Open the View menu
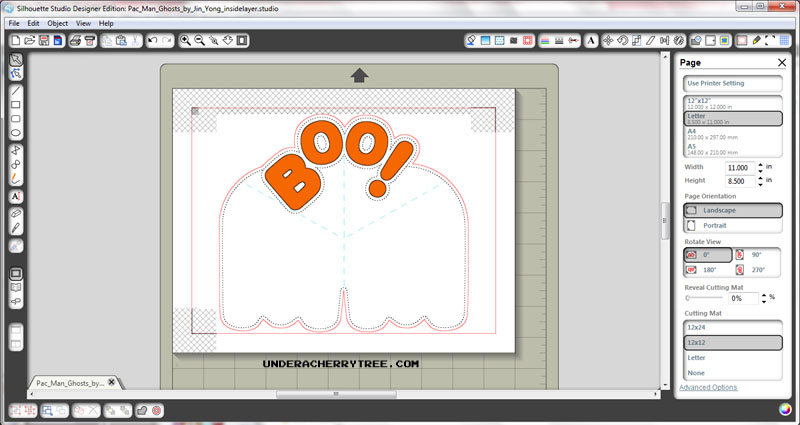 83,23
